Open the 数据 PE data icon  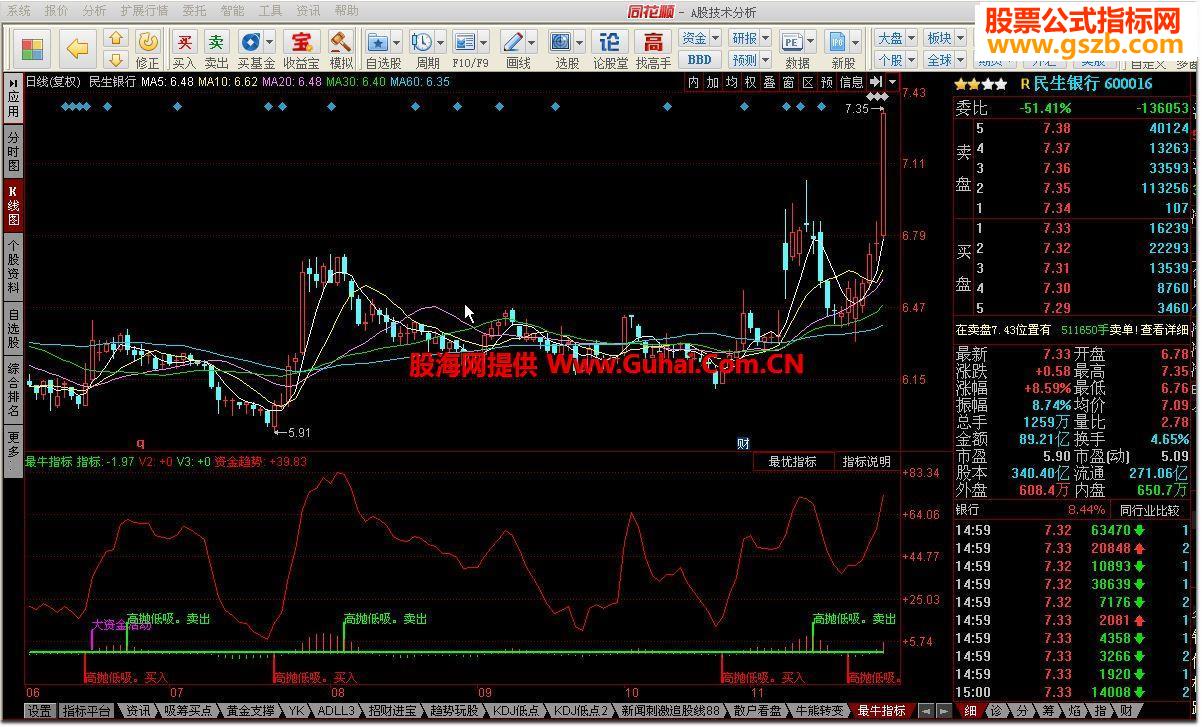(791, 42)
